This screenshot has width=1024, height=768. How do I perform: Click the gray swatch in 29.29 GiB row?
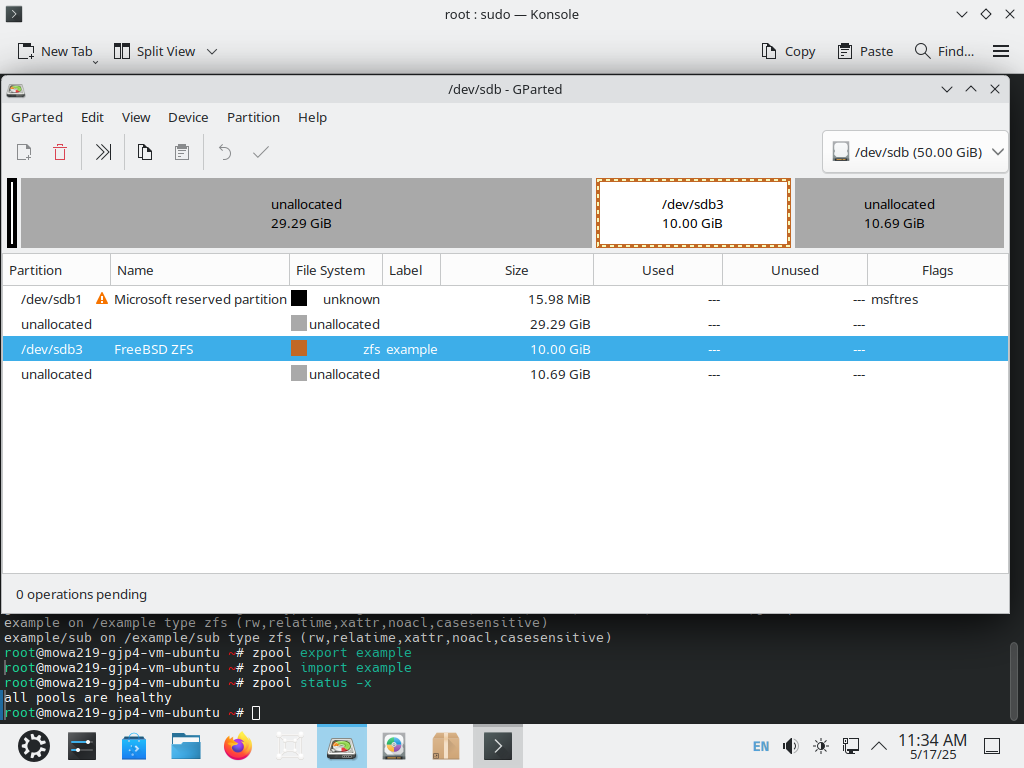tap(299, 323)
